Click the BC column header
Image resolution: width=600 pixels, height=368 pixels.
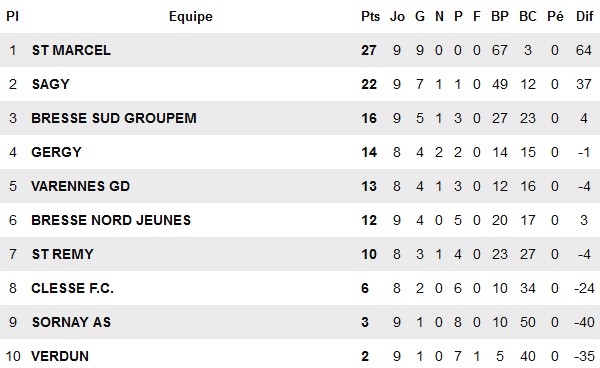pos(528,16)
